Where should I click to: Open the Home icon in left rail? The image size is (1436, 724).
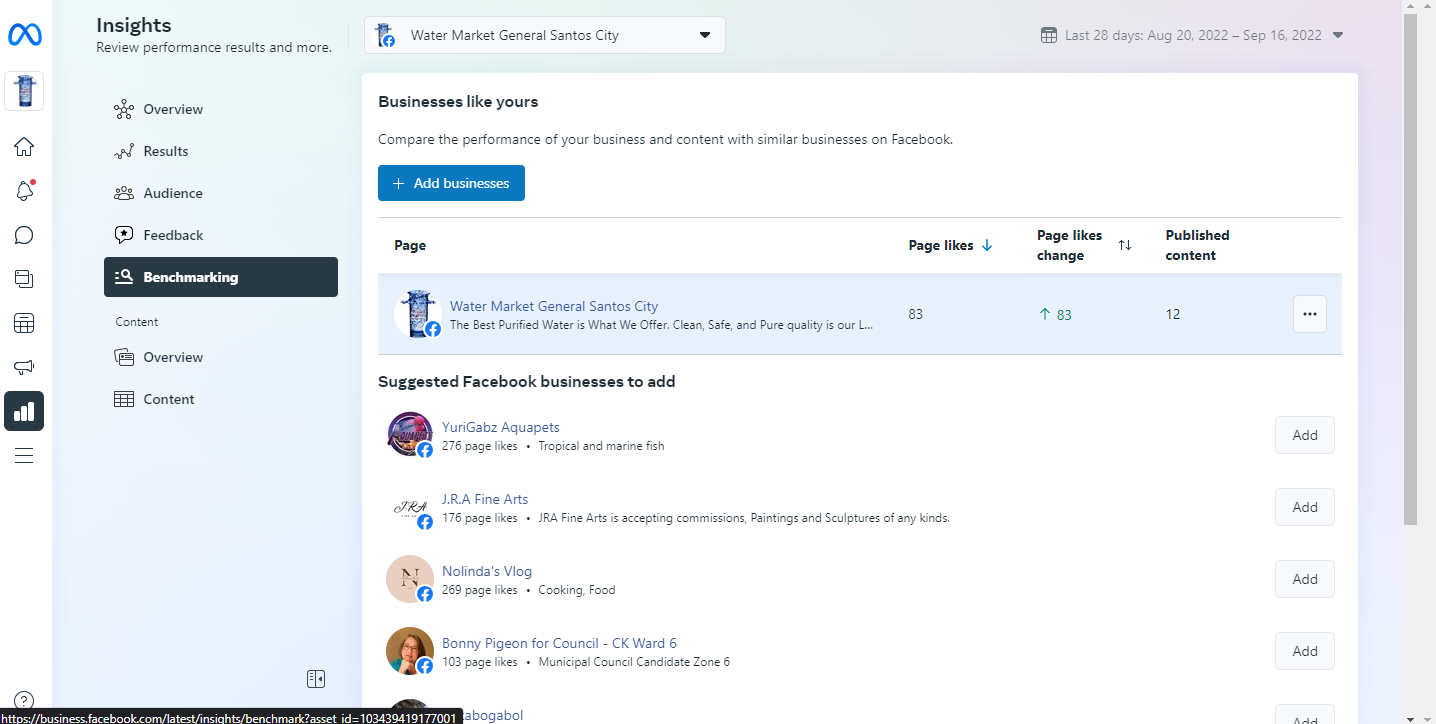tap(24, 147)
